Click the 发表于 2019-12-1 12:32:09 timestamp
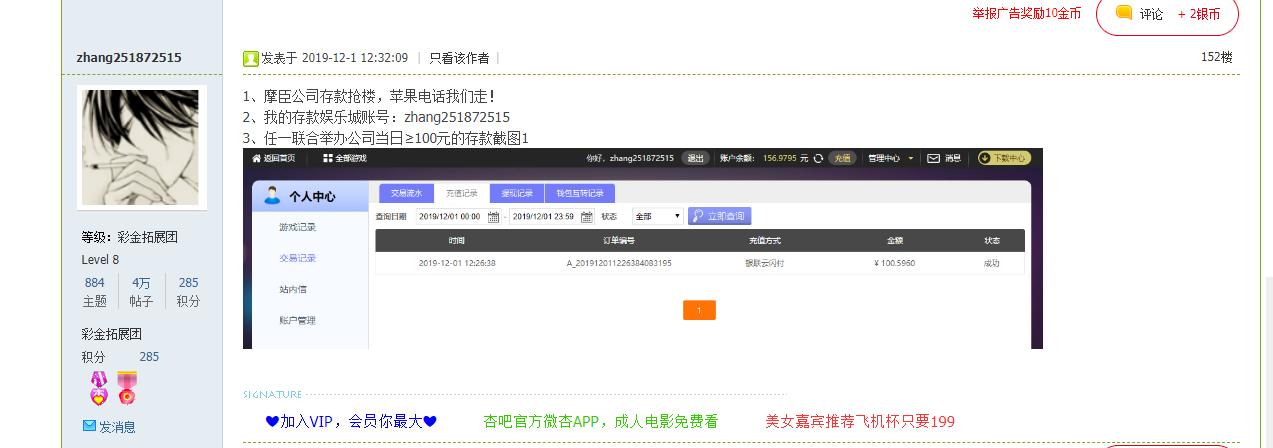Image resolution: width=1273 pixels, height=448 pixels. 334,58
